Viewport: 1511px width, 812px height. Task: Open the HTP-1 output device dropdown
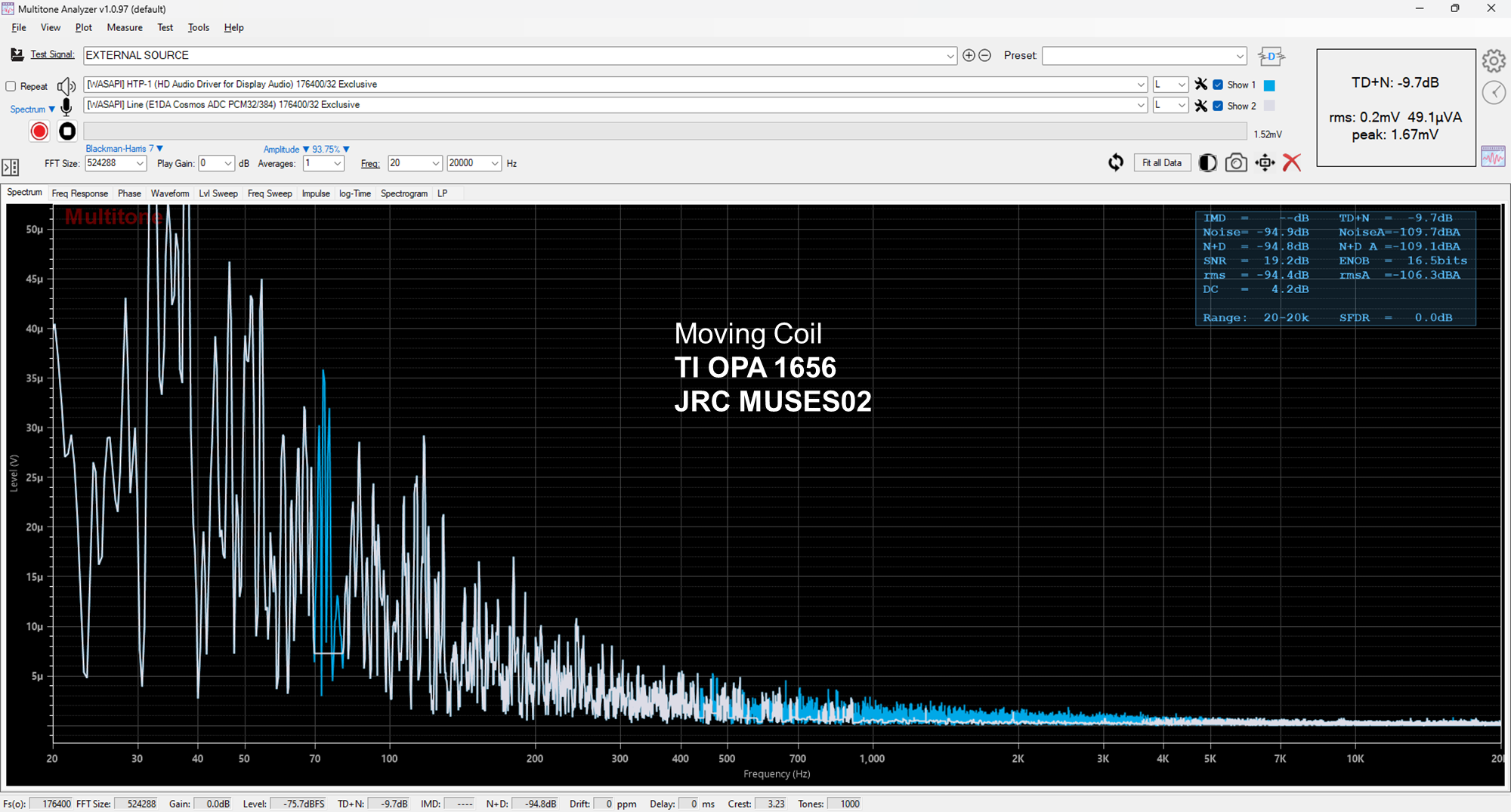[1141, 85]
